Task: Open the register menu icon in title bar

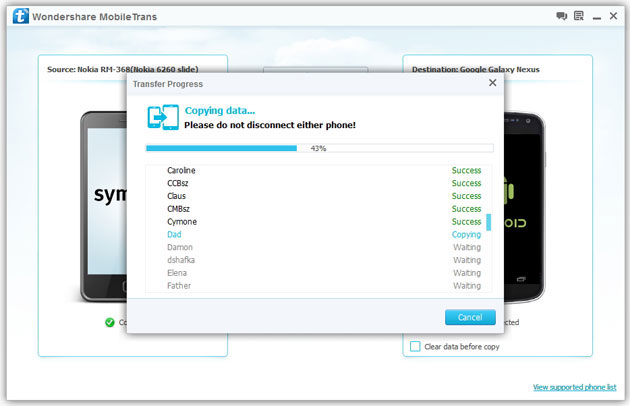Action: click(x=579, y=16)
